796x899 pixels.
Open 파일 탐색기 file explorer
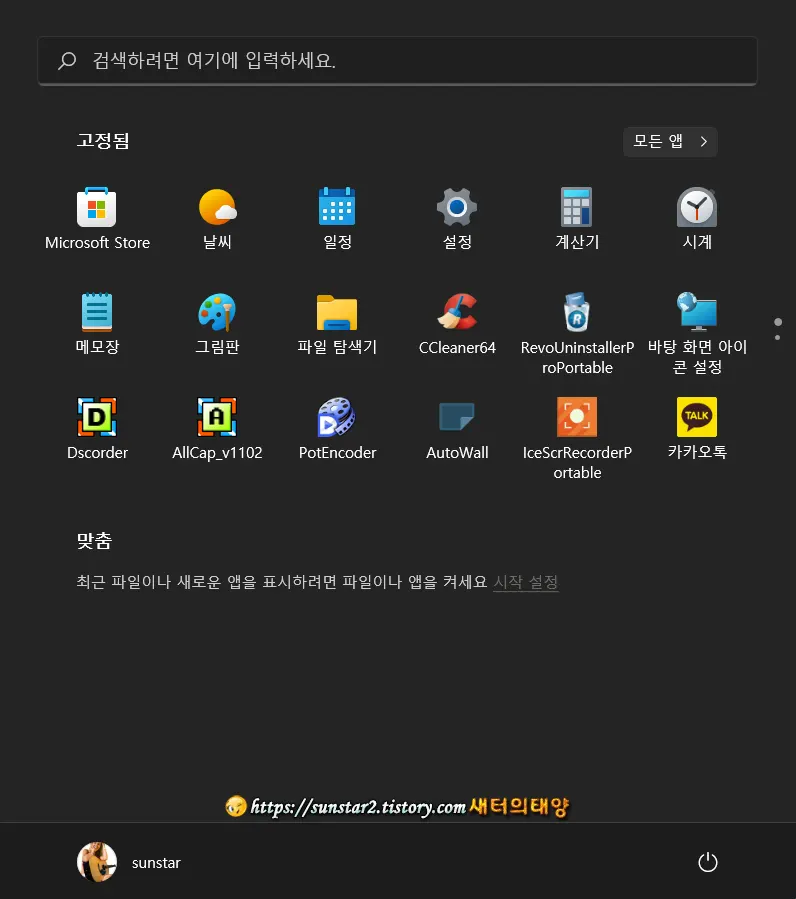(x=337, y=323)
